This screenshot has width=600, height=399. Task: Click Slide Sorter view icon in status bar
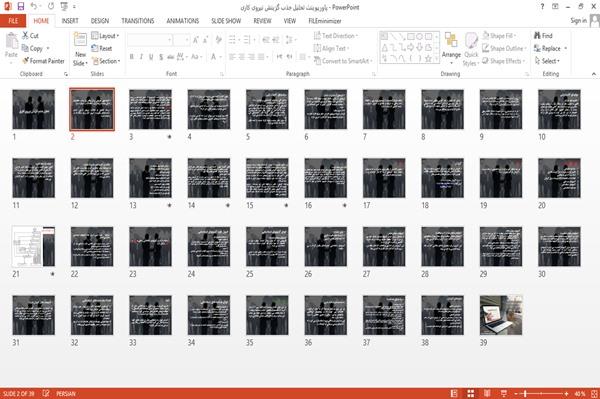click(471, 394)
